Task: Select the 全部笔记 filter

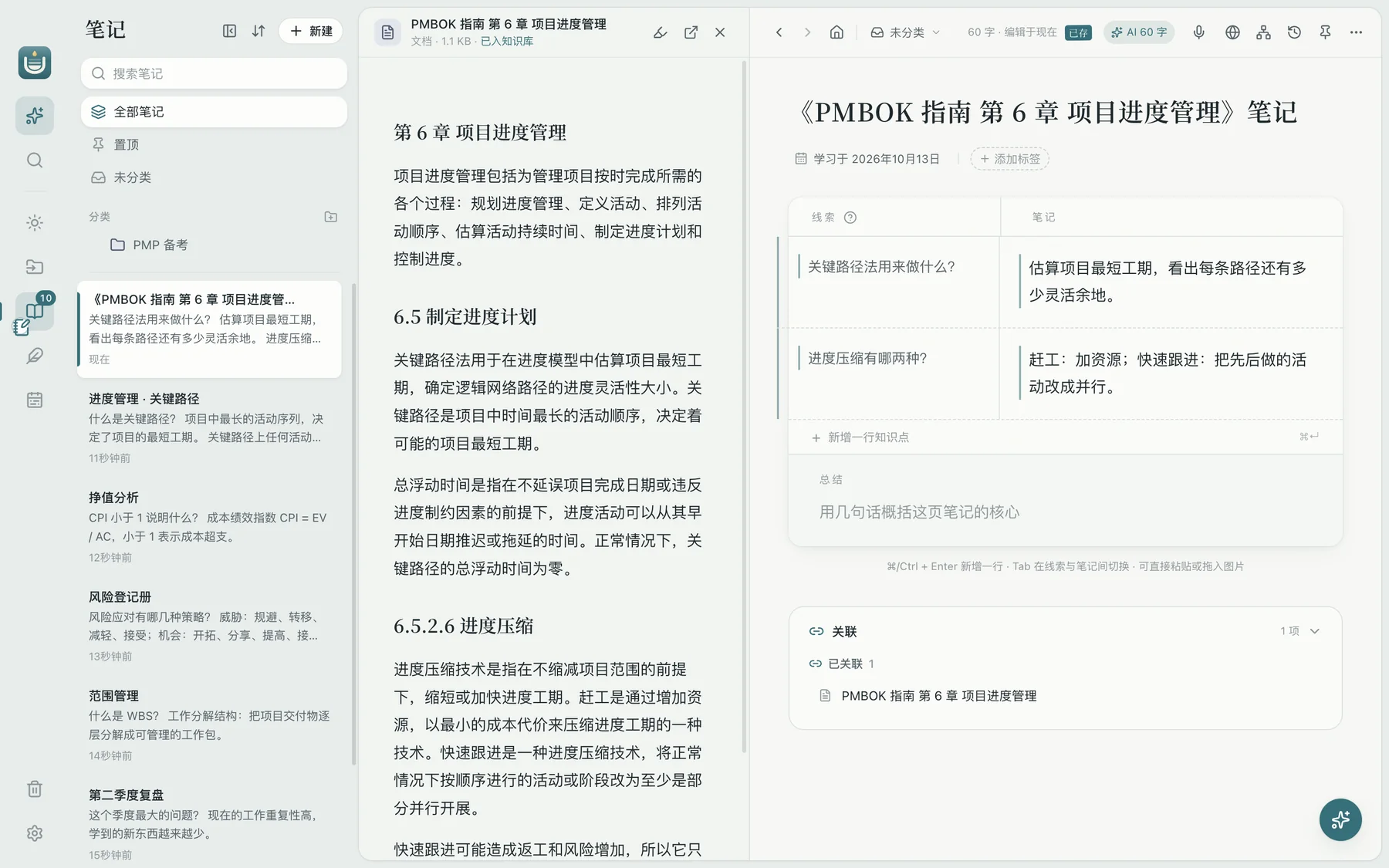Action: [x=214, y=112]
